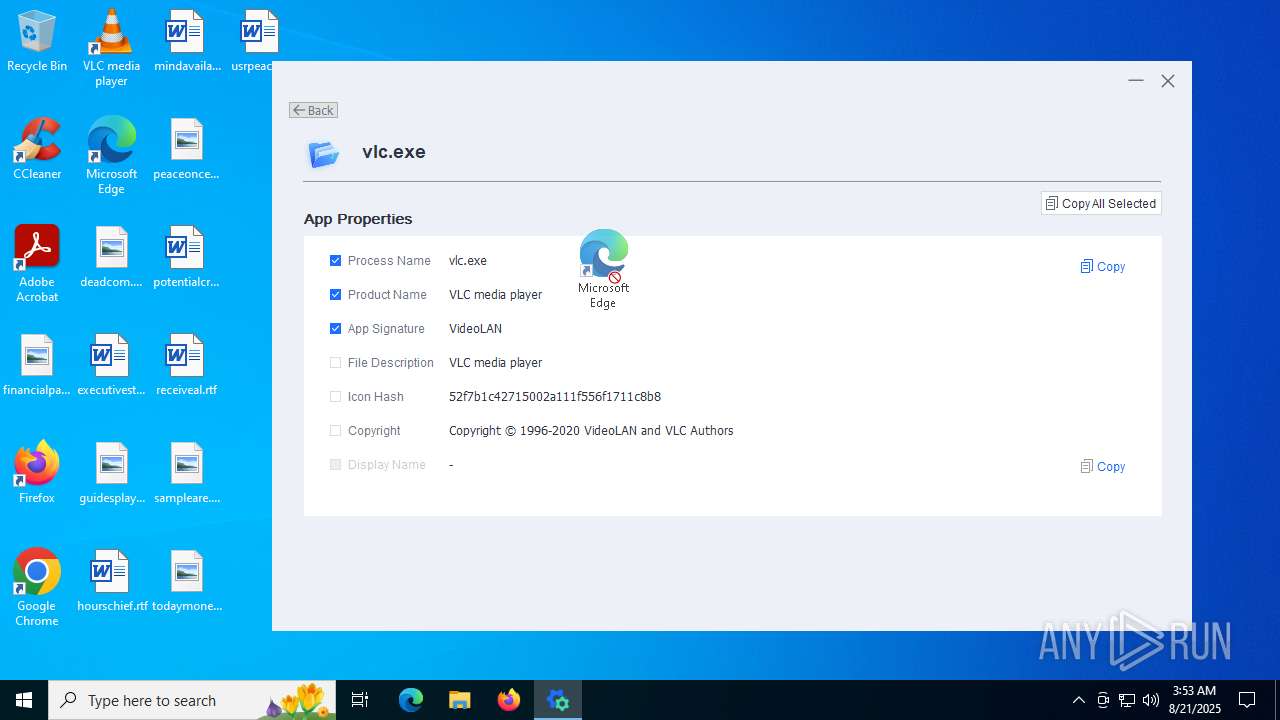Screen dimensions: 1280x720
Task: Launch Firefox desktop shortcut
Action: tap(37, 473)
